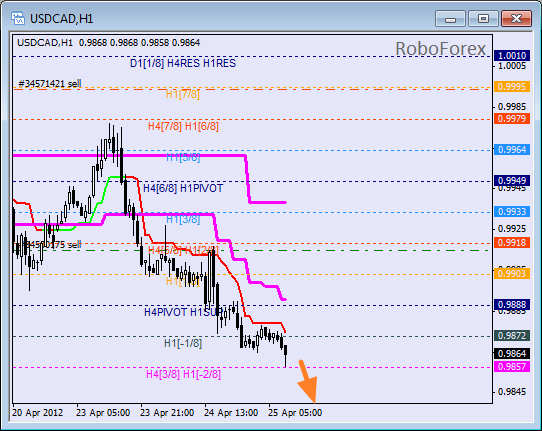542x431 pixels.
Task: Click the H4[3/8] H1[-2/8] level label
Action: (183, 374)
